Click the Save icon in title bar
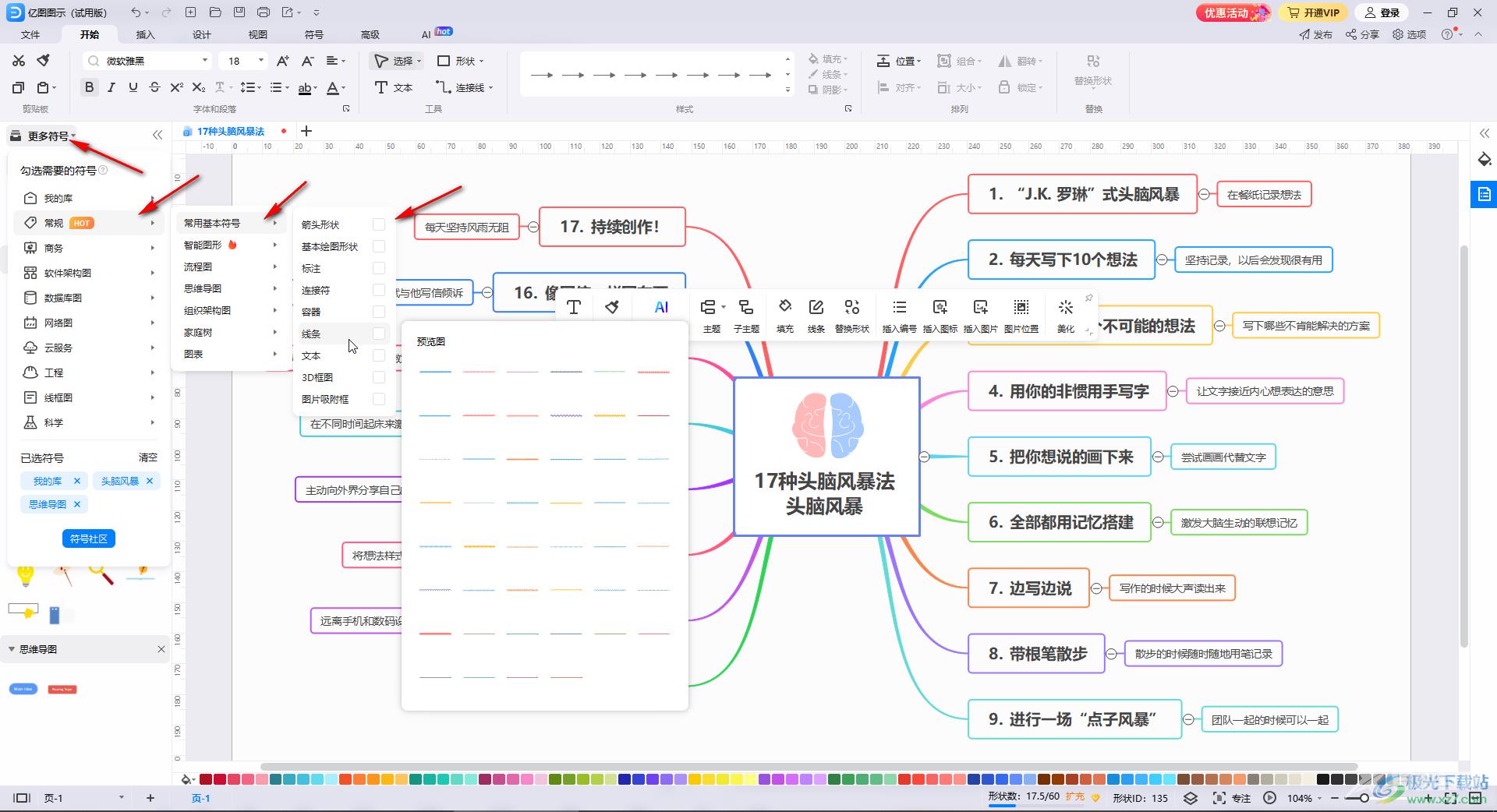 tap(239, 12)
